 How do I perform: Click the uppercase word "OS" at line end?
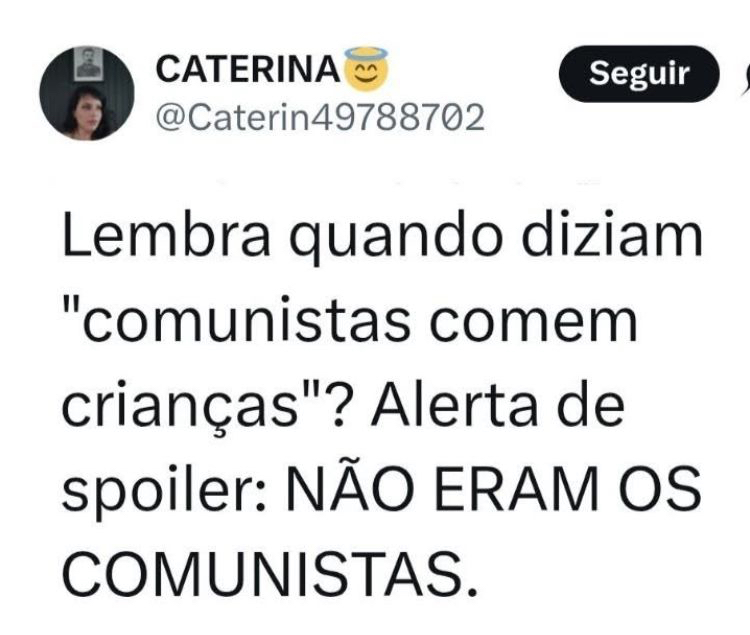pyautogui.click(x=660, y=491)
